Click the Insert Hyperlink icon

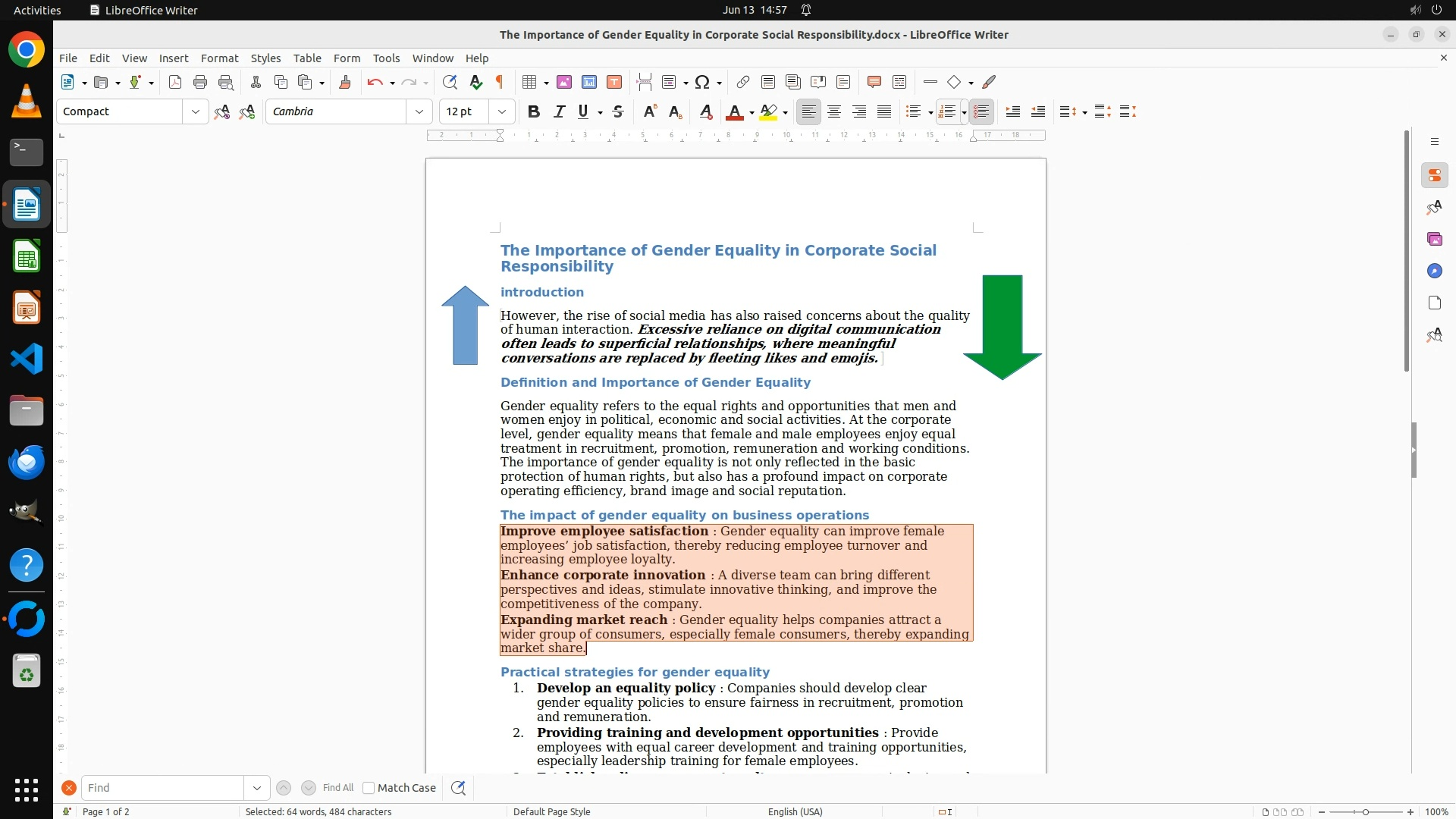pos(743,82)
